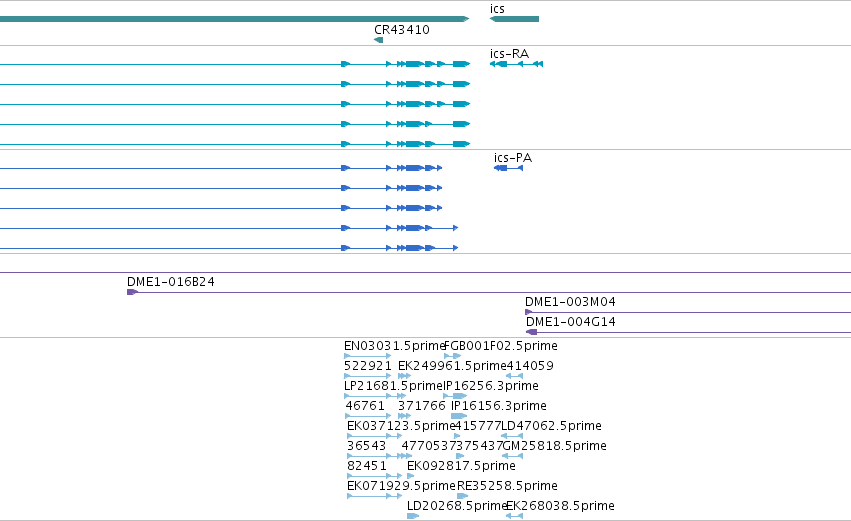Select the purple arrow under DME1-004G14
The image size is (851, 521).
(x=531, y=332)
